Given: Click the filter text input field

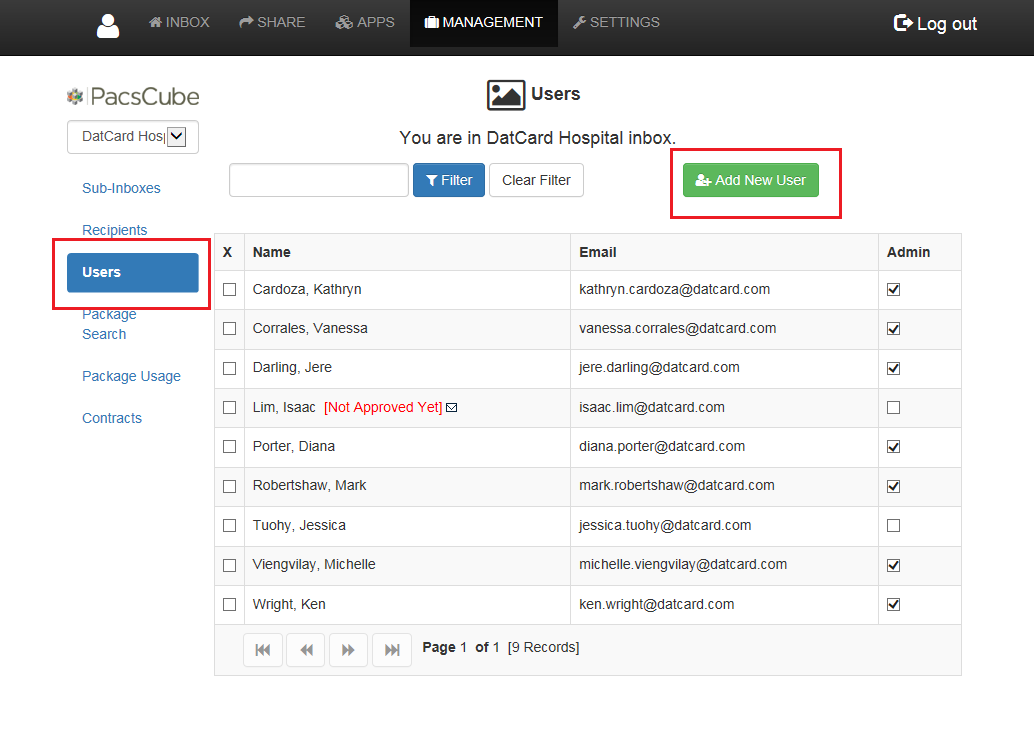Looking at the screenshot, I should coord(319,180).
